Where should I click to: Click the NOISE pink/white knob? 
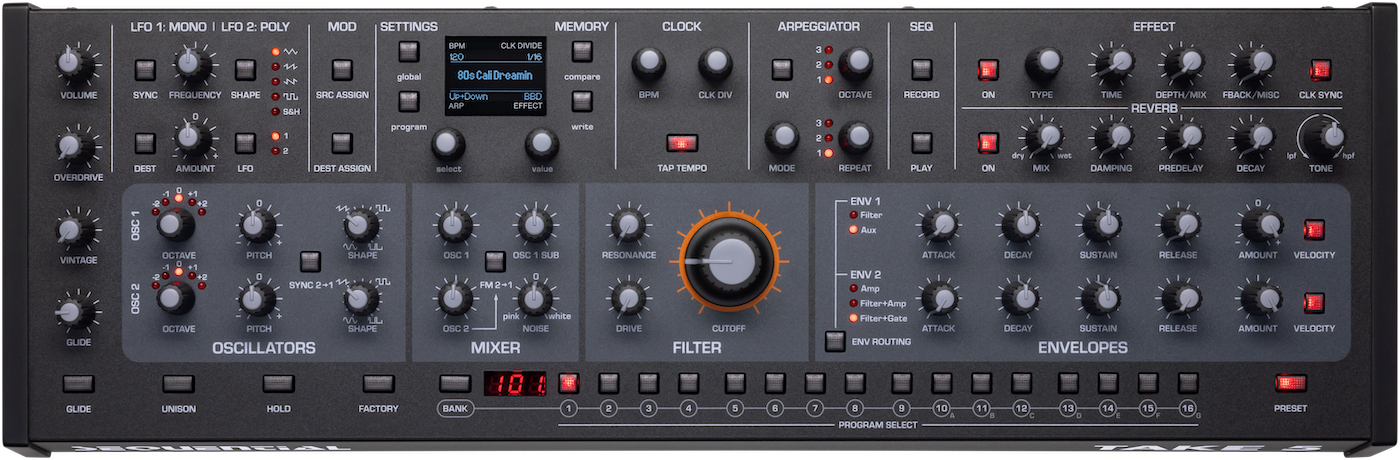534,299
